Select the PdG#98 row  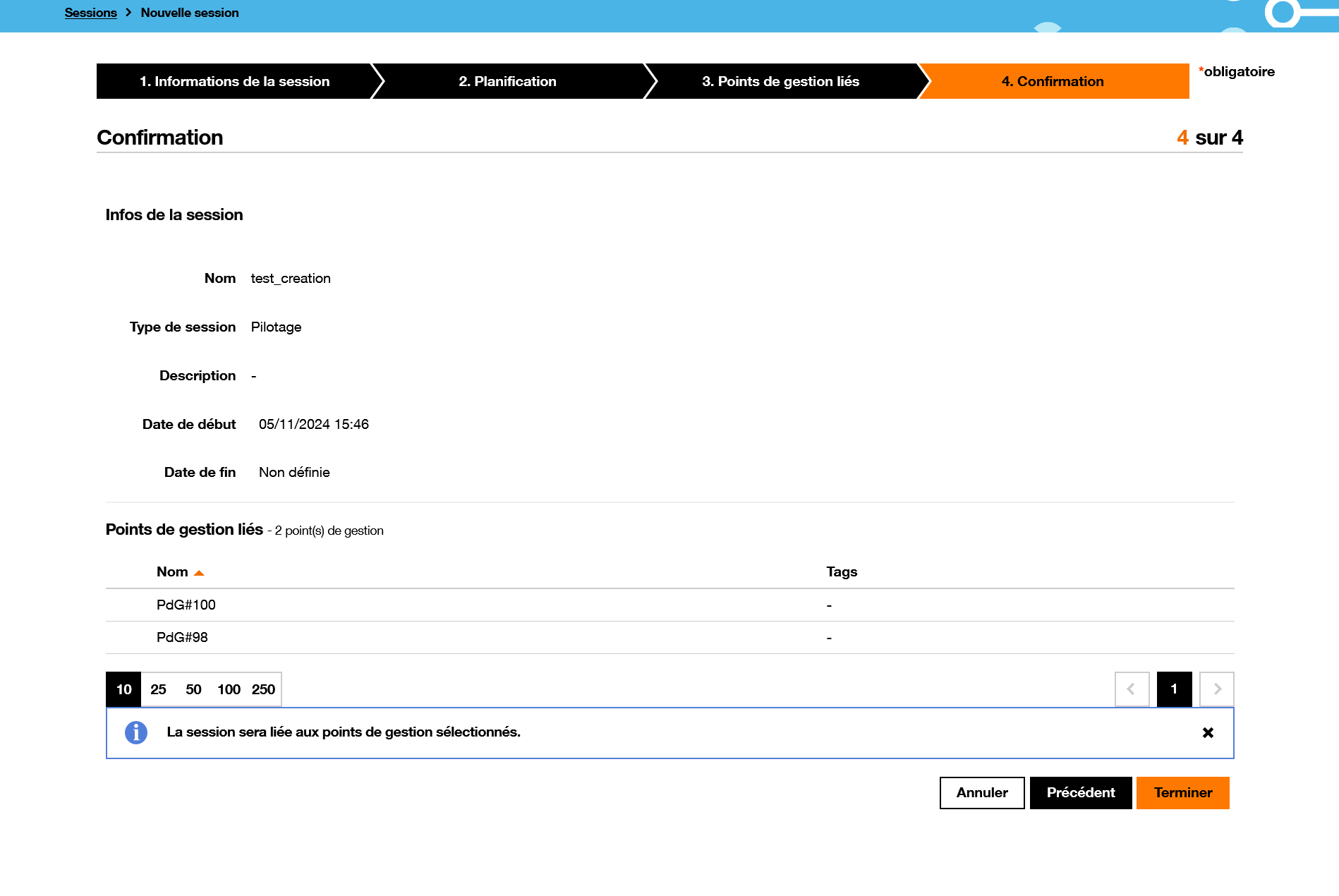tap(182, 637)
